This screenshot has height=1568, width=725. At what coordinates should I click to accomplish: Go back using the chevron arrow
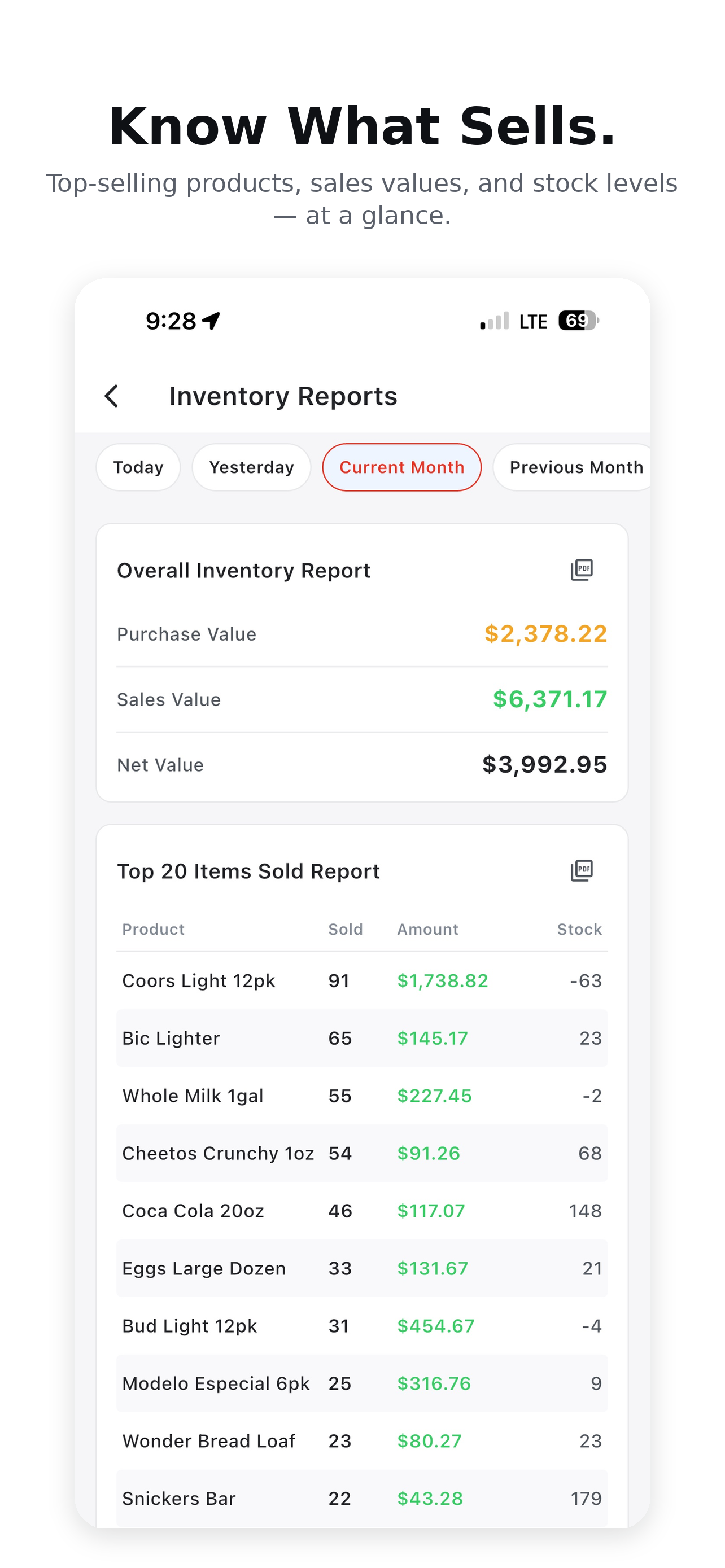tap(111, 396)
